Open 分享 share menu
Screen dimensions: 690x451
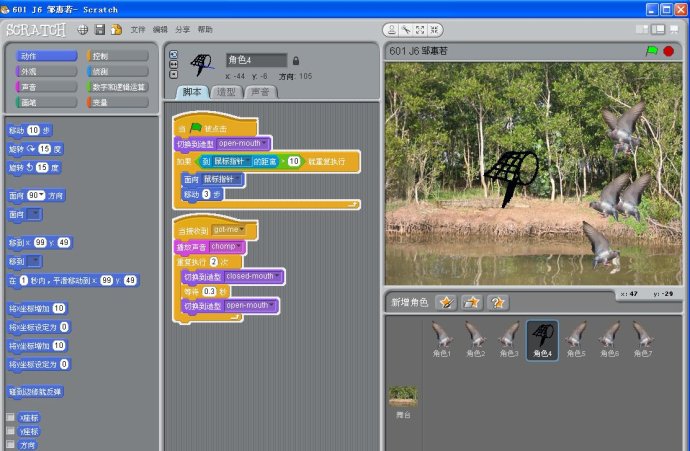pyautogui.click(x=183, y=29)
